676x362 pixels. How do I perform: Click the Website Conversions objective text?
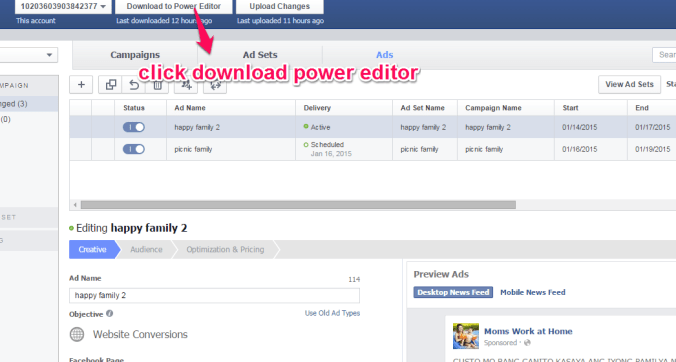140,334
